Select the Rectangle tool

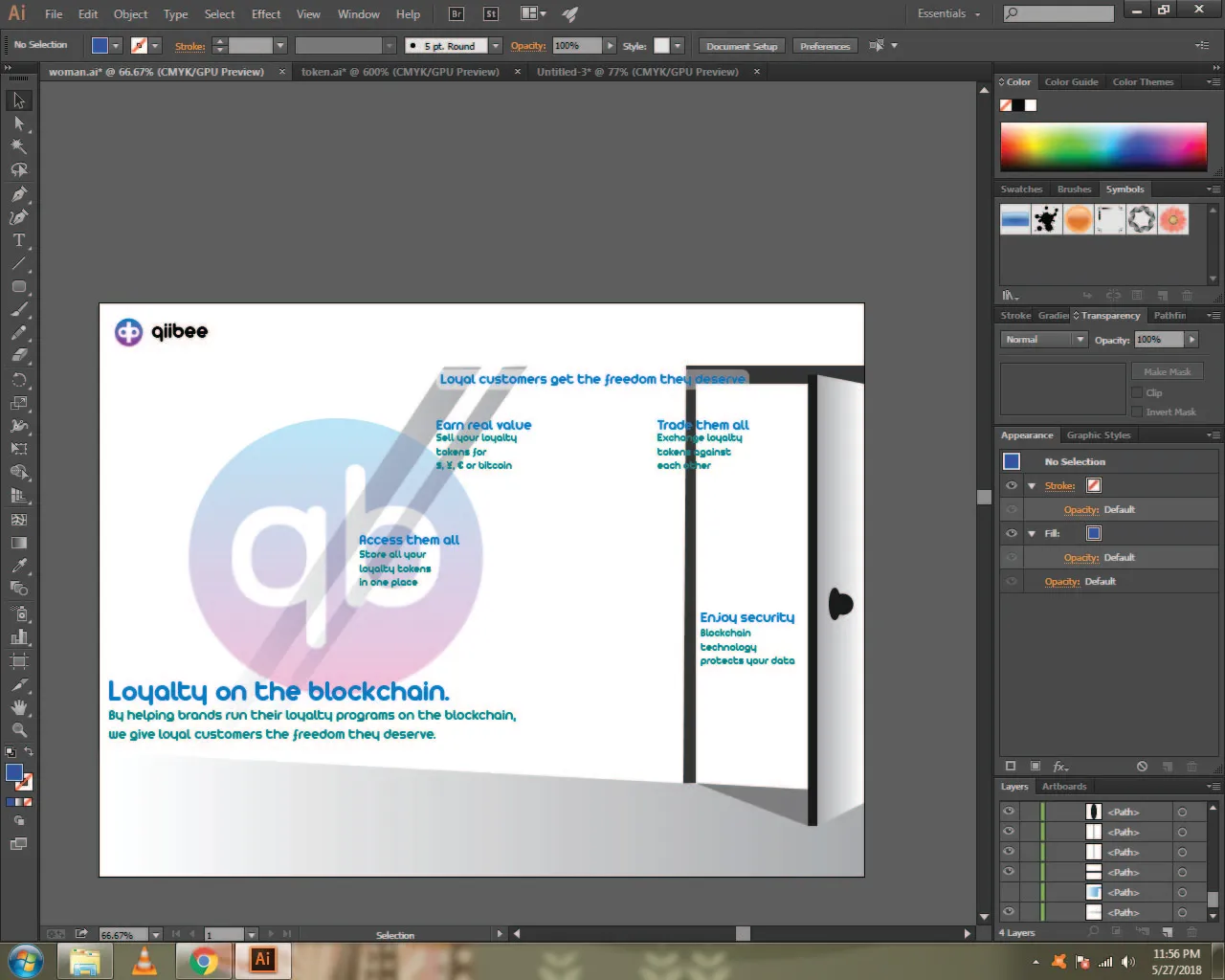click(19, 286)
